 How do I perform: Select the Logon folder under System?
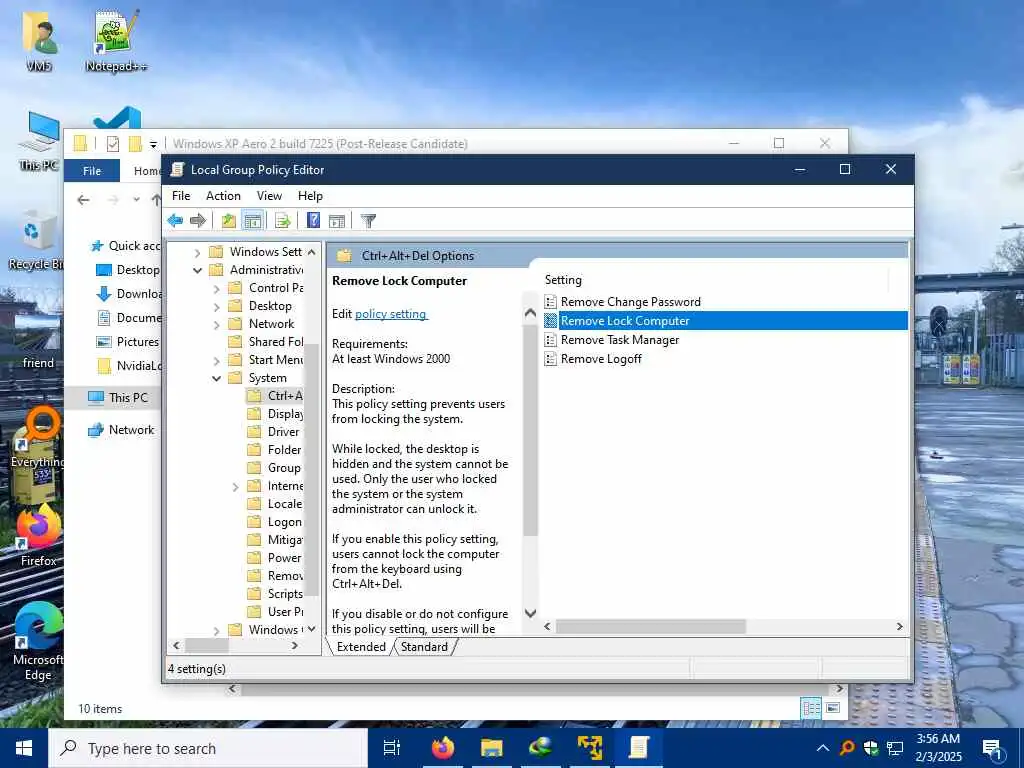click(x=275, y=522)
